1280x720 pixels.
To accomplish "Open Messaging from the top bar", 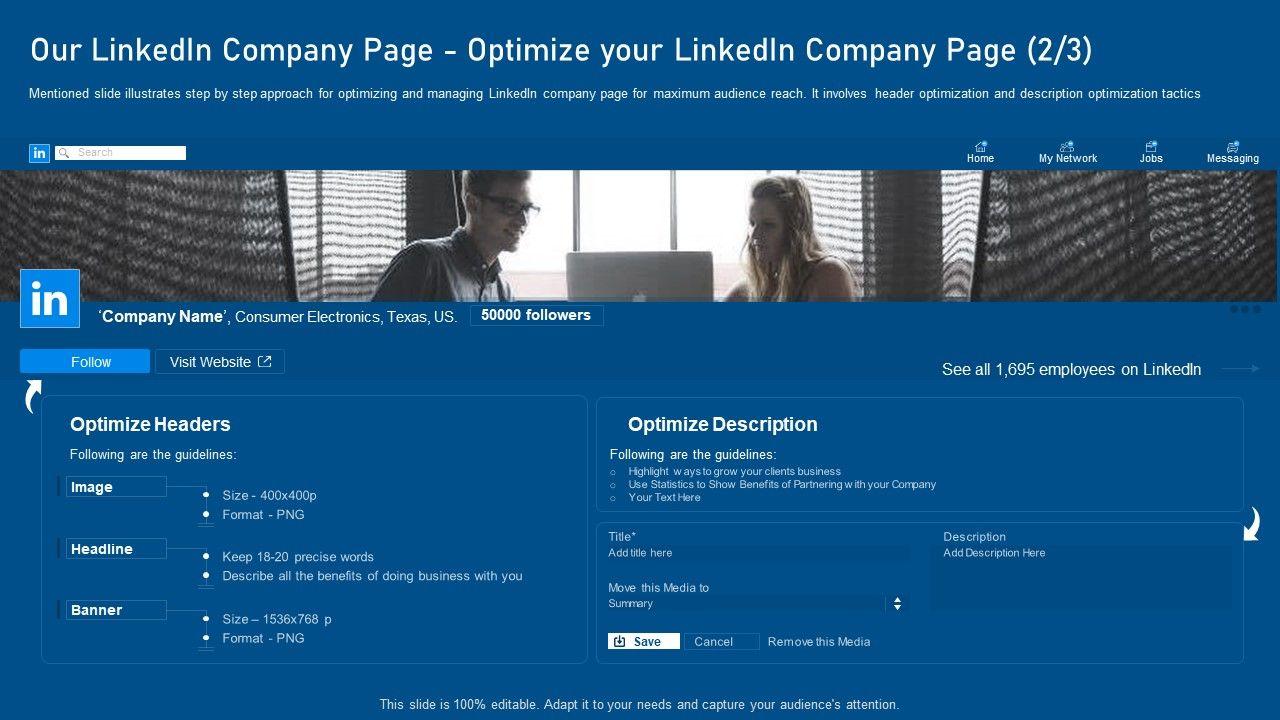I will (x=1232, y=147).
